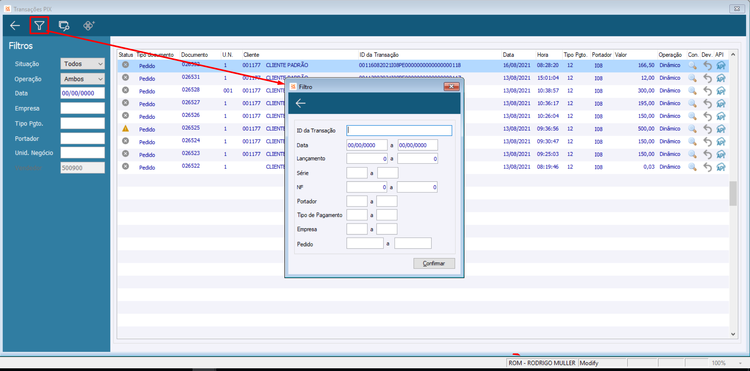Click the Data column header
The image size is (750, 371).
508,55
